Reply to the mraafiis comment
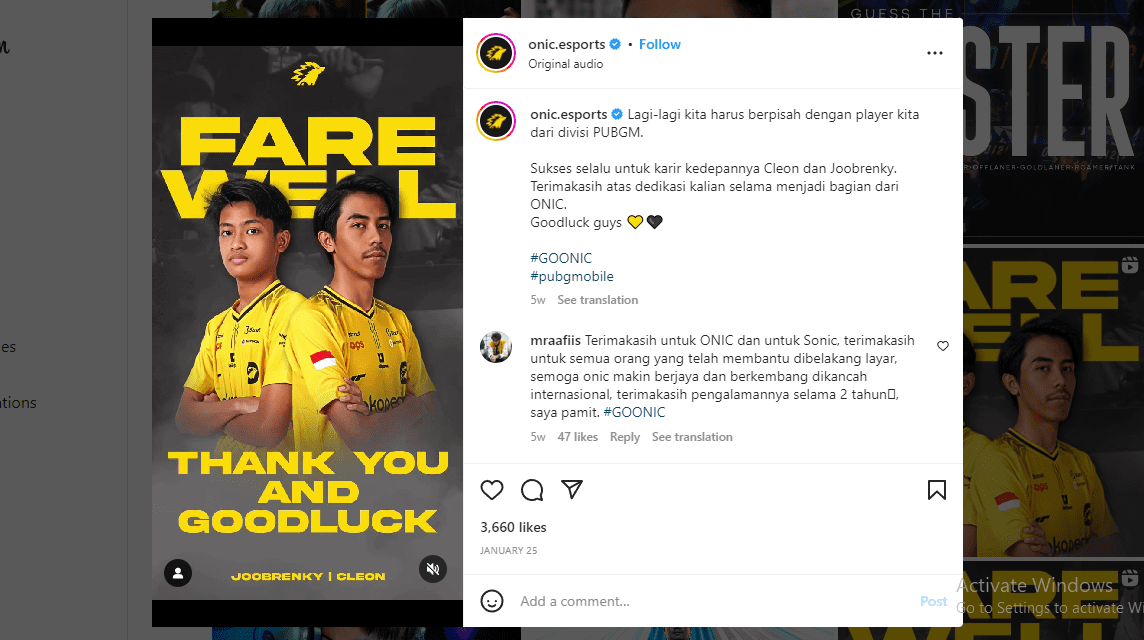The image size is (1144, 640). pos(625,437)
